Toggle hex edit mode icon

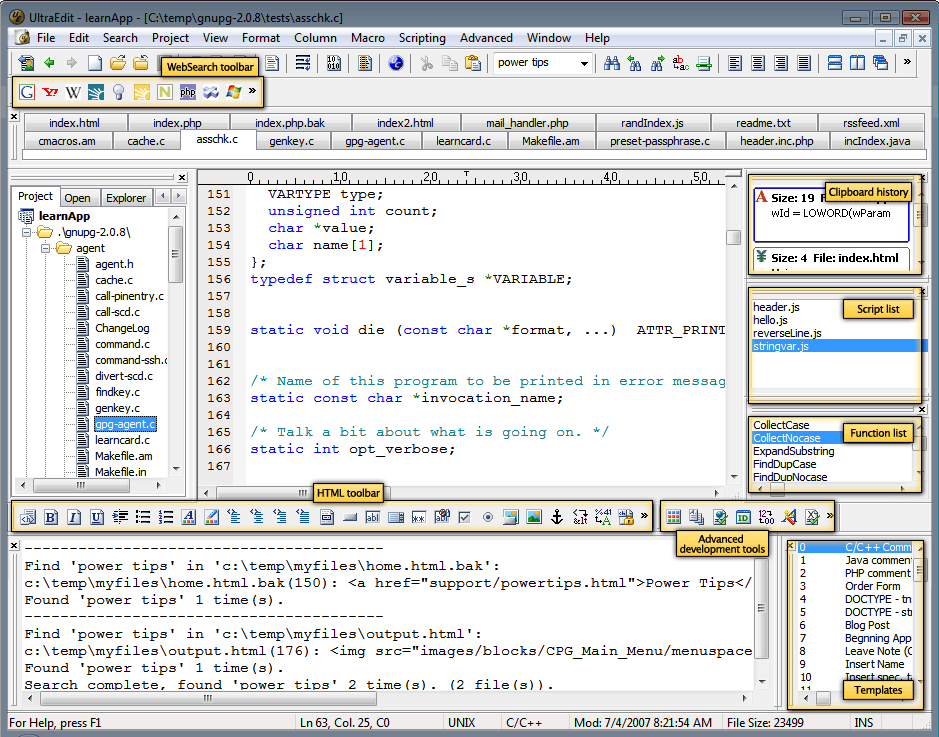pyautogui.click(x=334, y=63)
